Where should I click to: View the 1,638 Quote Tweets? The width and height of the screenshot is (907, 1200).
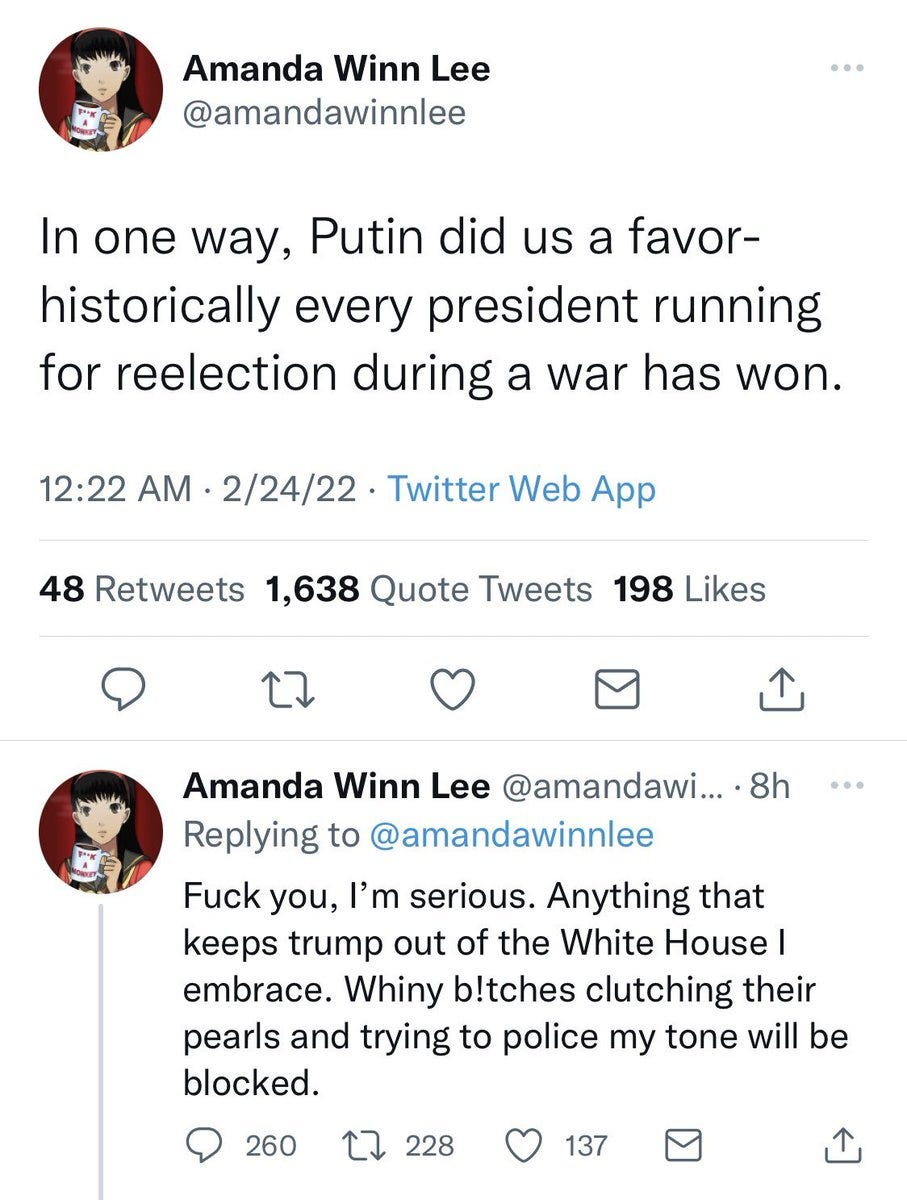[430, 590]
